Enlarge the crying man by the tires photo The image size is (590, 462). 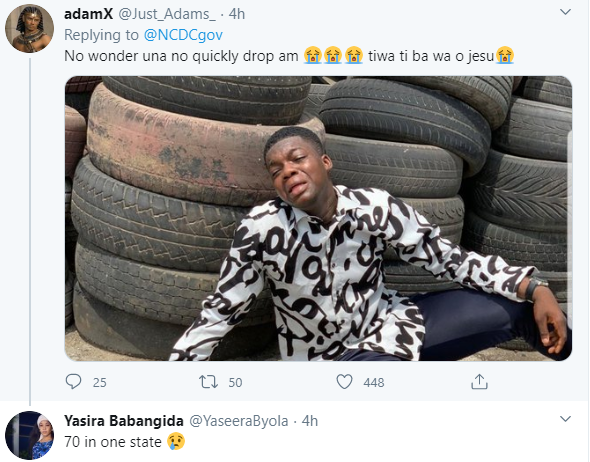pos(318,218)
